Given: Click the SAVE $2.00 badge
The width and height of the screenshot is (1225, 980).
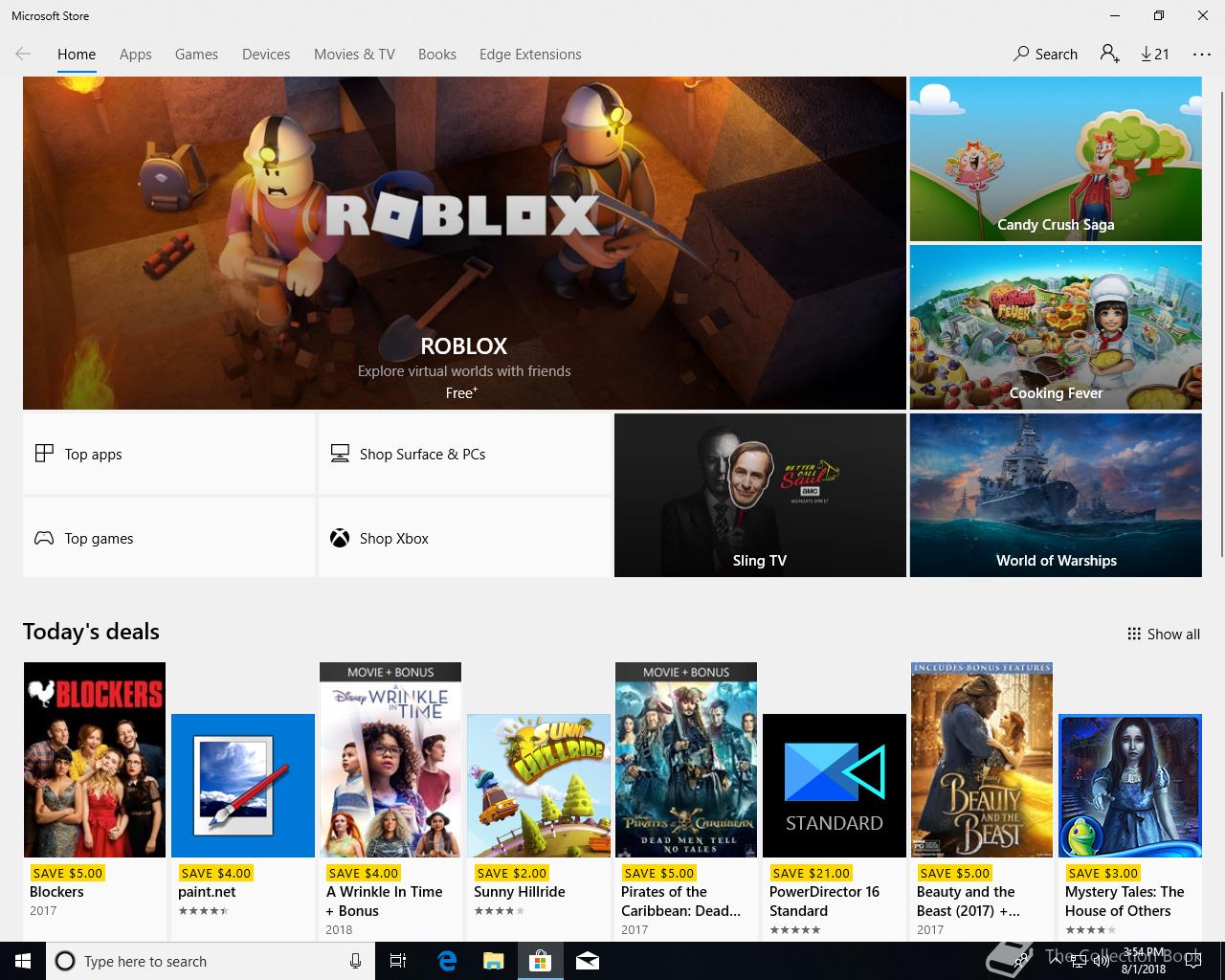Looking at the screenshot, I should [511, 873].
